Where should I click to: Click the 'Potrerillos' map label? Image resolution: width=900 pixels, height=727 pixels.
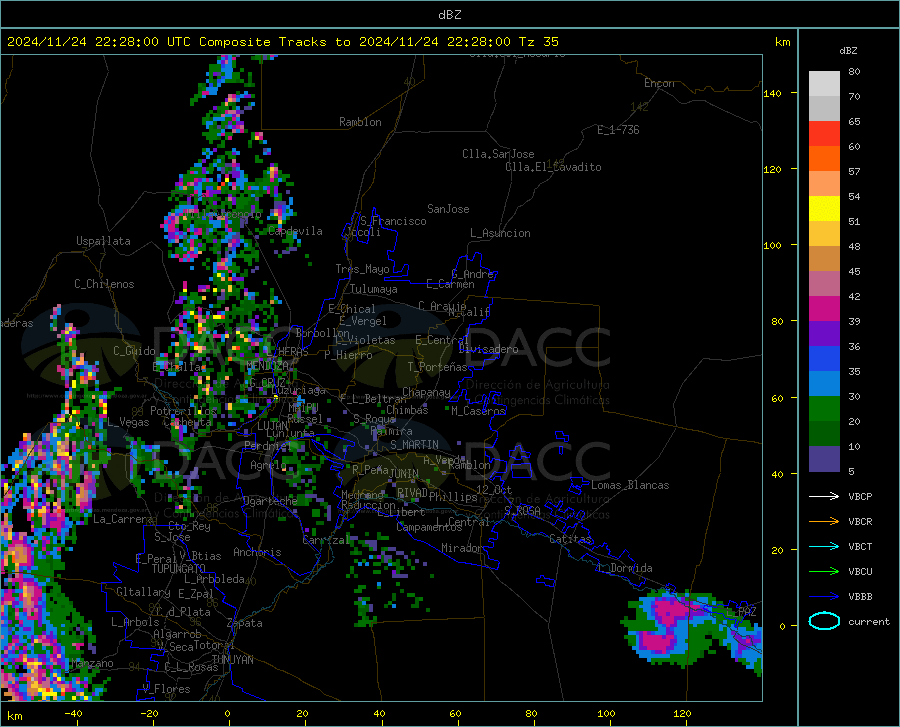click(184, 411)
